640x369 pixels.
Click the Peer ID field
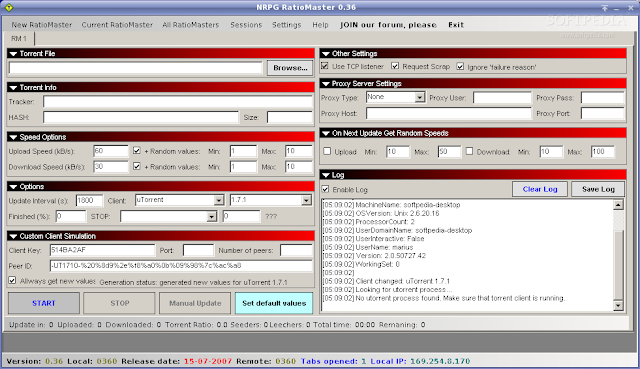click(x=181, y=266)
